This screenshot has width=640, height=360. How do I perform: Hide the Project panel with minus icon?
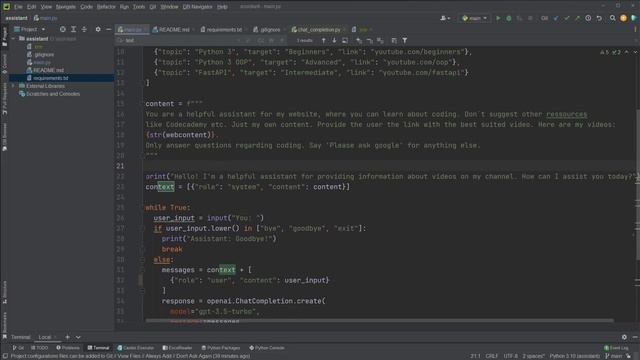pos(109,29)
